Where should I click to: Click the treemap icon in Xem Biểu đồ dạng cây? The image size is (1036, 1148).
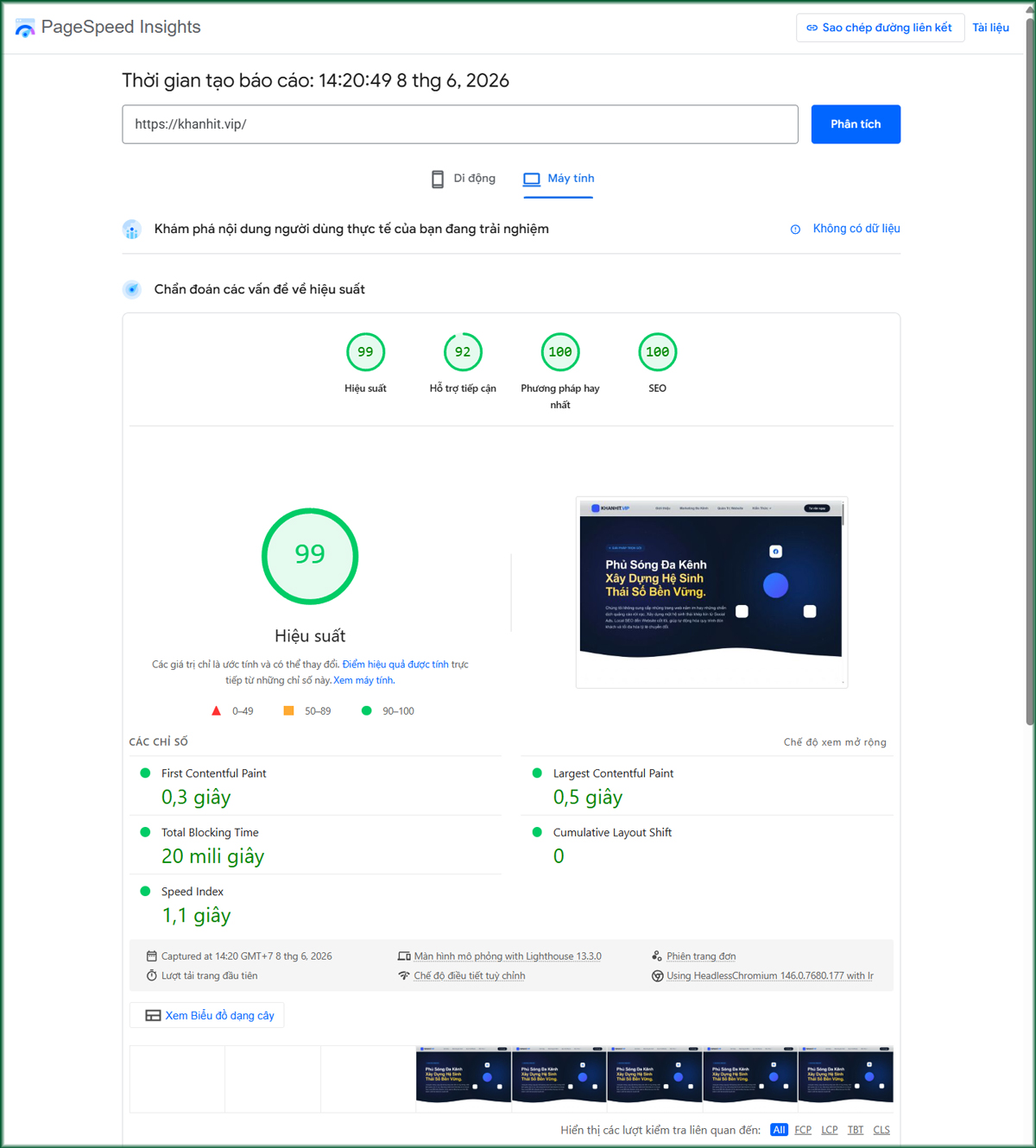tap(153, 1015)
